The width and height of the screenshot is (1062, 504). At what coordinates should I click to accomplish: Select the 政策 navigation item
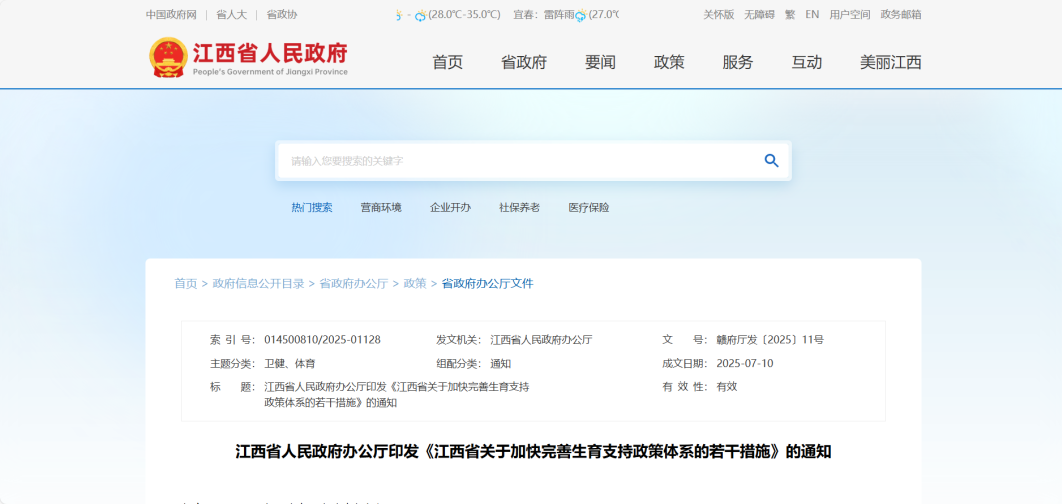pyautogui.click(x=669, y=62)
